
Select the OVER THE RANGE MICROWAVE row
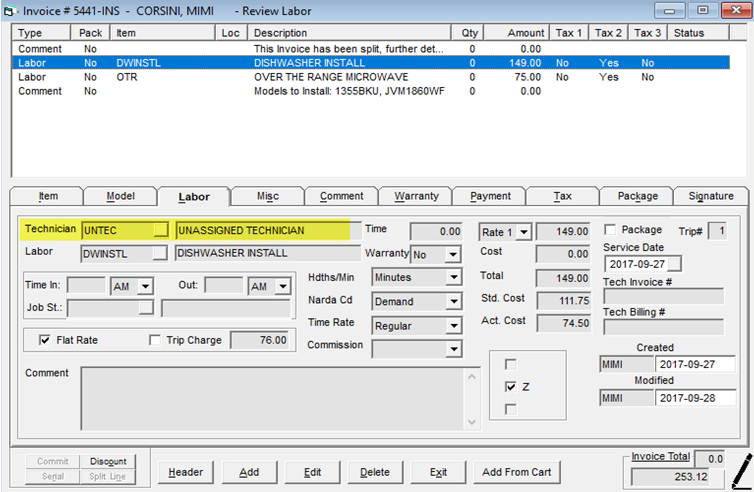click(x=371, y=77)
